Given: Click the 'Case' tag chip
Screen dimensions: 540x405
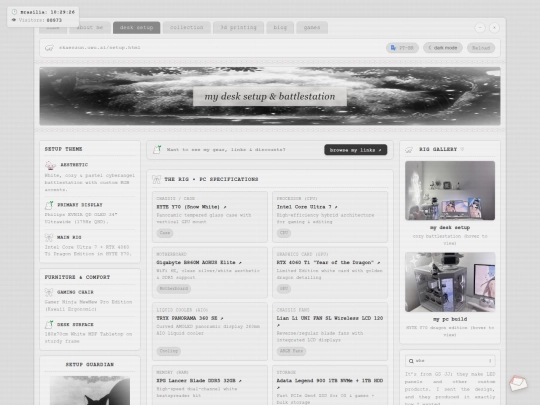Looking at the screenshot, I should (165, 233).
